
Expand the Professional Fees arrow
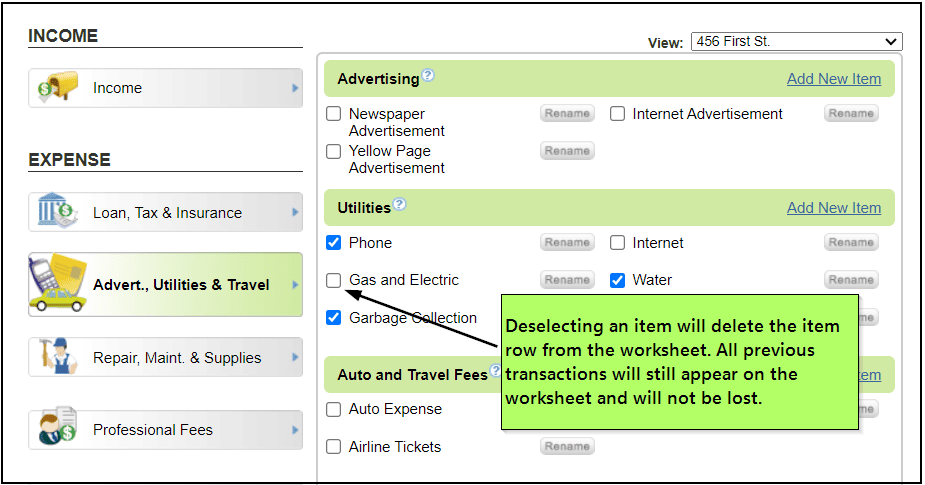coord(295,430)
